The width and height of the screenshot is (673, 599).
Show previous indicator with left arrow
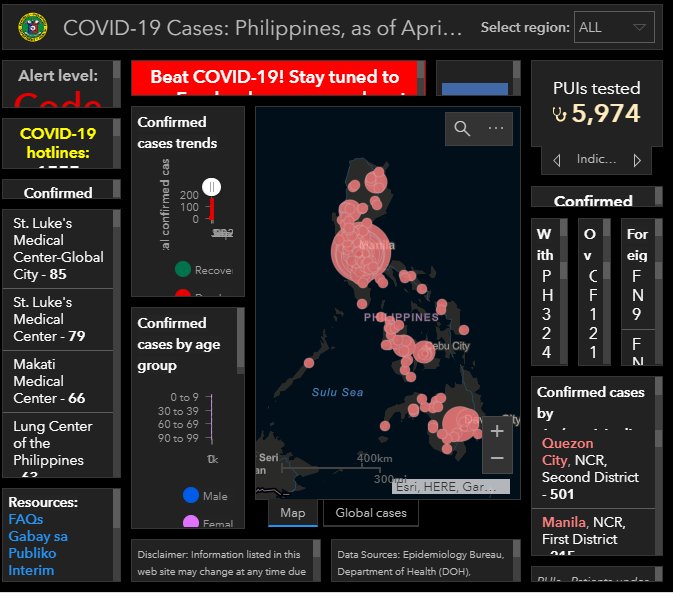coord(557,160)
